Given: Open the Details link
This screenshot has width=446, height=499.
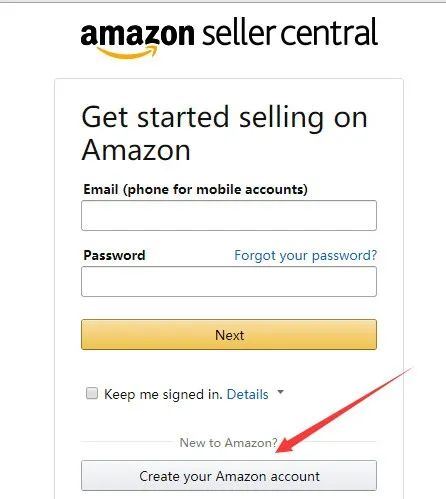Looking at the screenshot, I should [x=247, y=394].
